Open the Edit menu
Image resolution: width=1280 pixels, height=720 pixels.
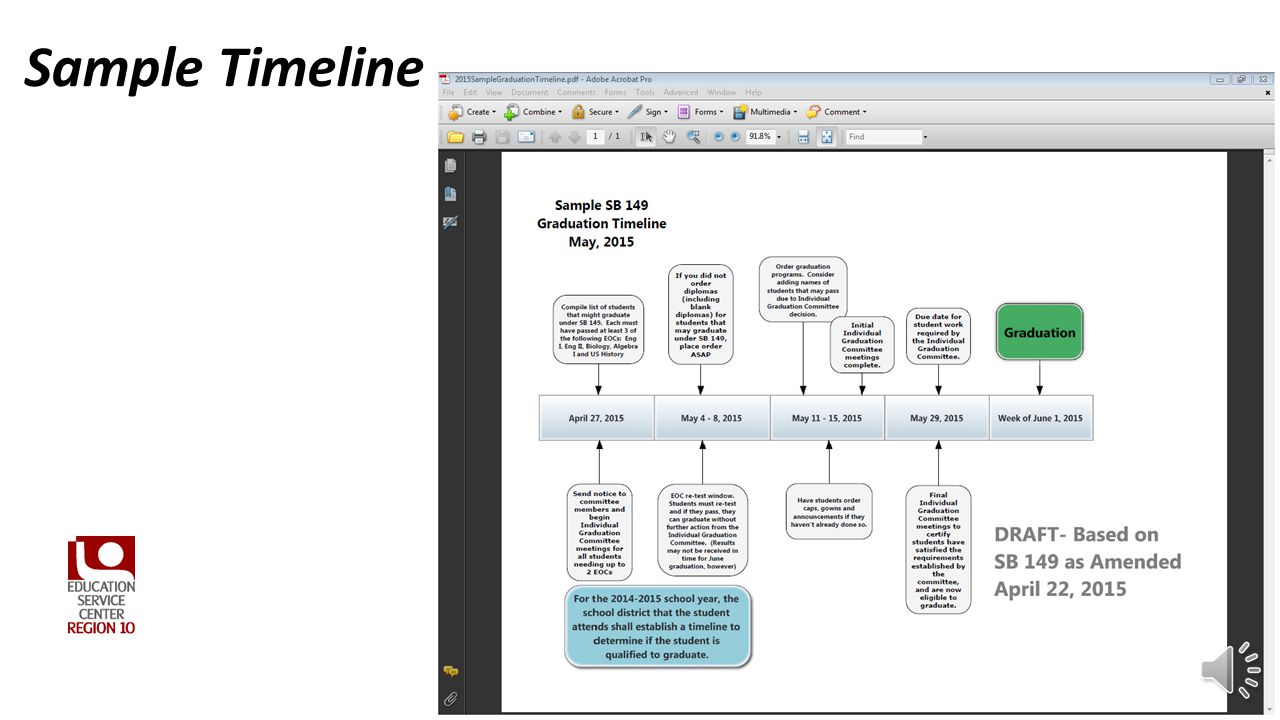click(x=470, y=92)
